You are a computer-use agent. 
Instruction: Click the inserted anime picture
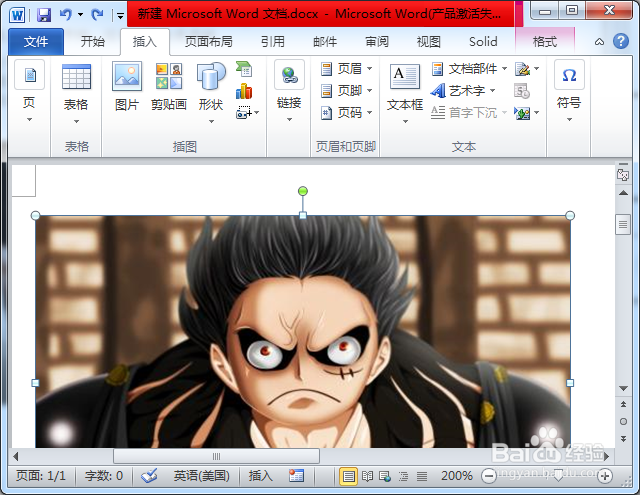(303, 331)
